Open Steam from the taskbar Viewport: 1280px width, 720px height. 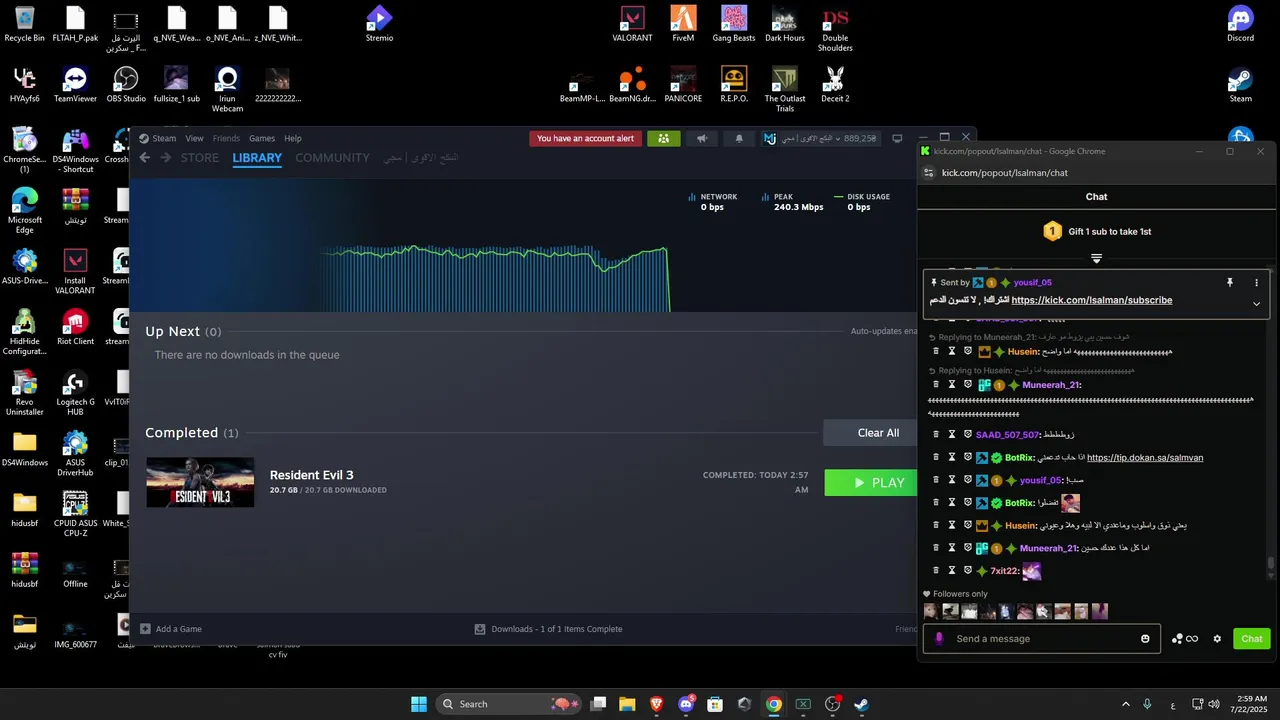[861, 704]
